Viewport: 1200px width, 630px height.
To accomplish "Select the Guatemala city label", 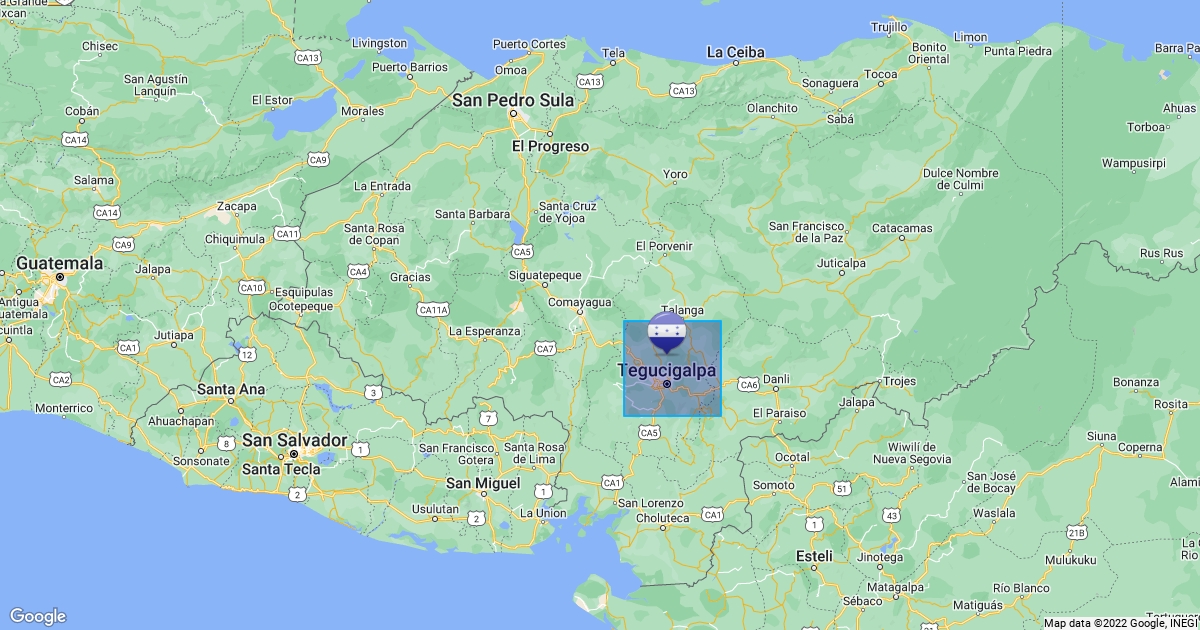I will pos(59,263).
